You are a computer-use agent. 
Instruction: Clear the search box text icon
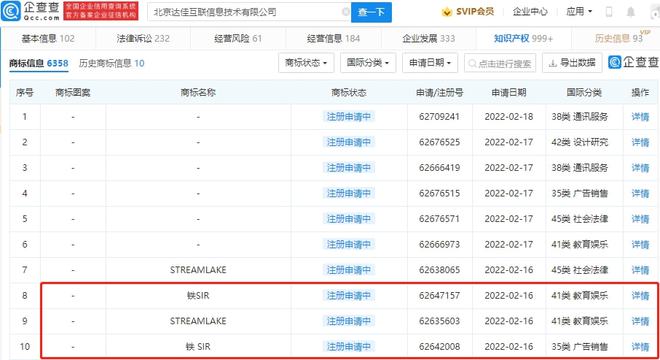tap(346, 12)
